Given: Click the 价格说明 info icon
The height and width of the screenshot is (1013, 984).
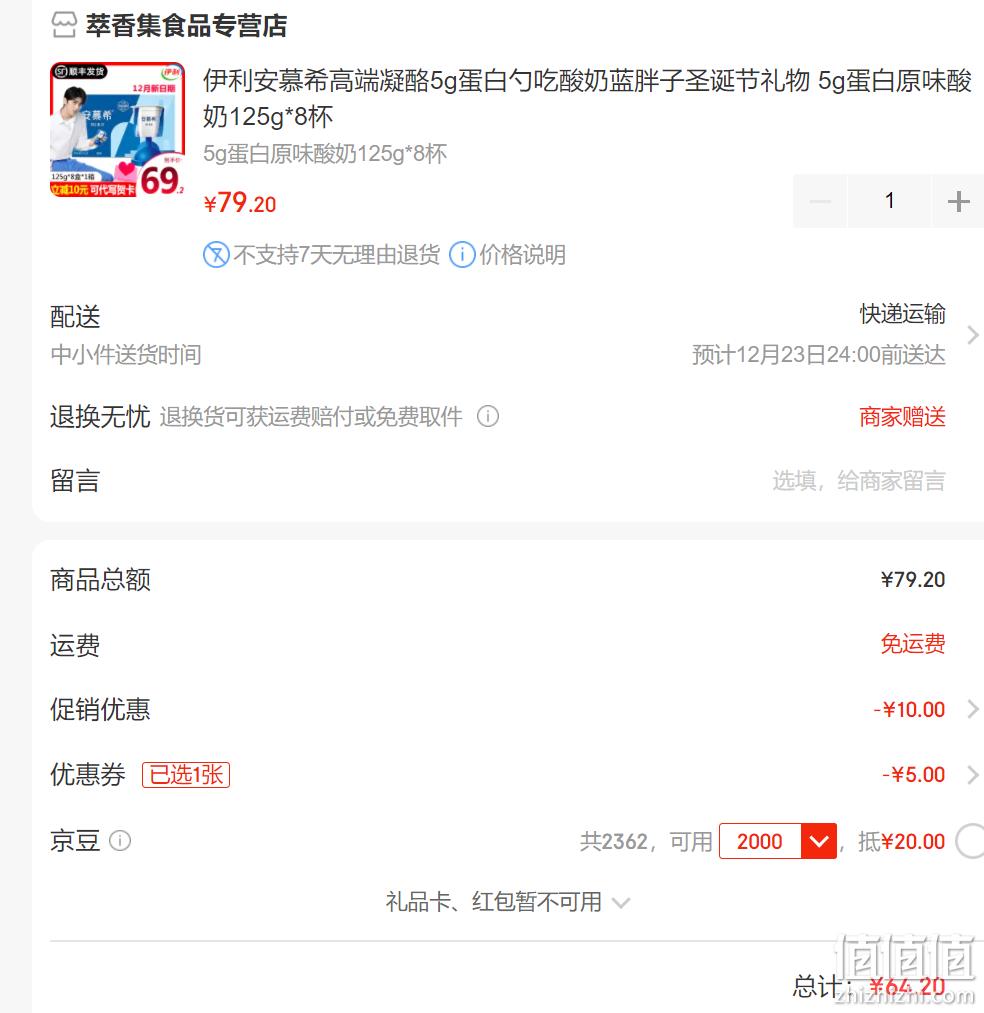Looking at the screenshot, I should [462, 255].
